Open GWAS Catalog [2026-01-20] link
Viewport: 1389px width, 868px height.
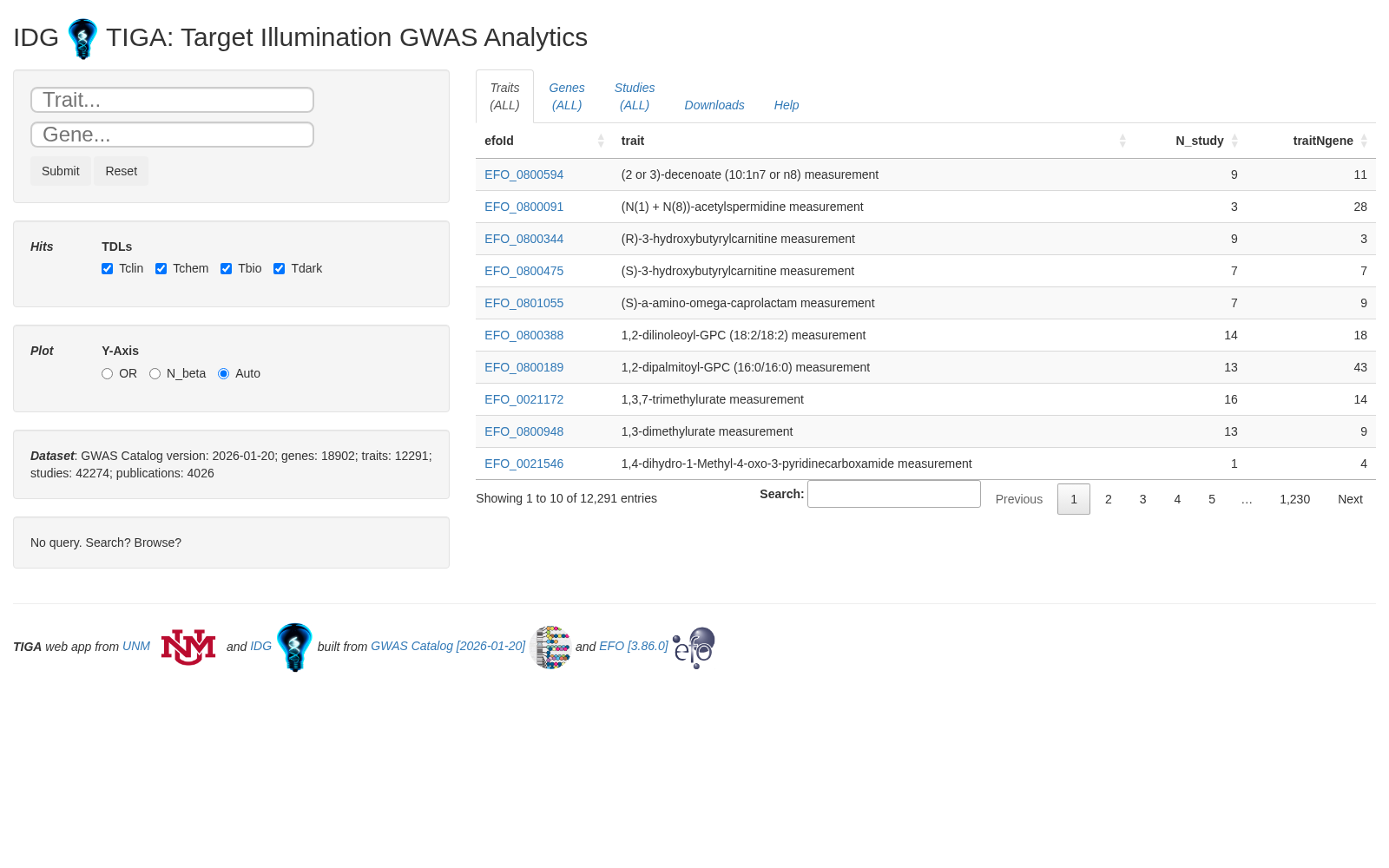tap(448, 647)
